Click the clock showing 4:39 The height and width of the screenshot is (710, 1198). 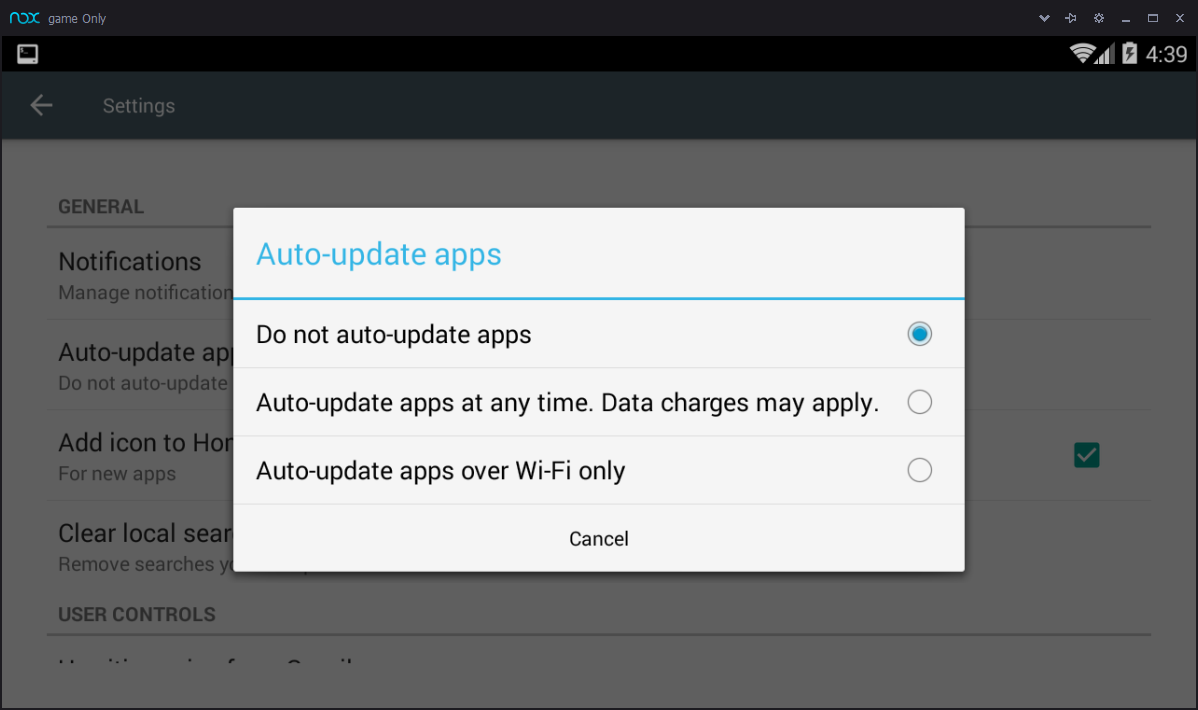(1166, 54)
